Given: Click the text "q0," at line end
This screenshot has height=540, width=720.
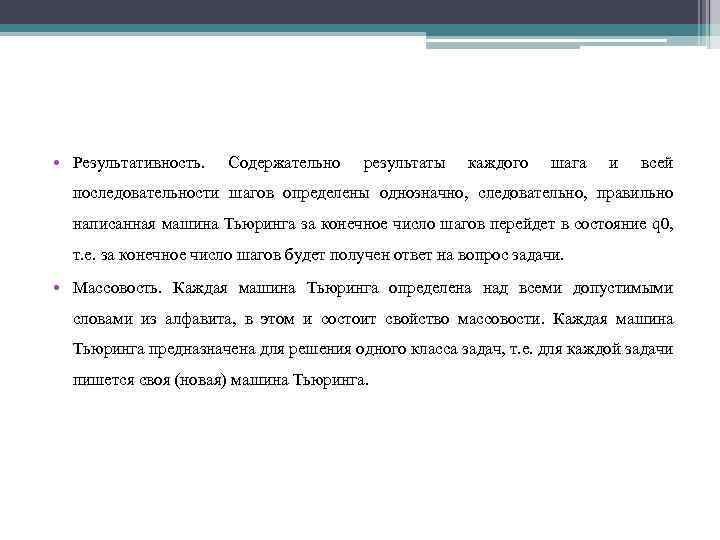Looking at the screenshot, I should [x=663, y=225].
